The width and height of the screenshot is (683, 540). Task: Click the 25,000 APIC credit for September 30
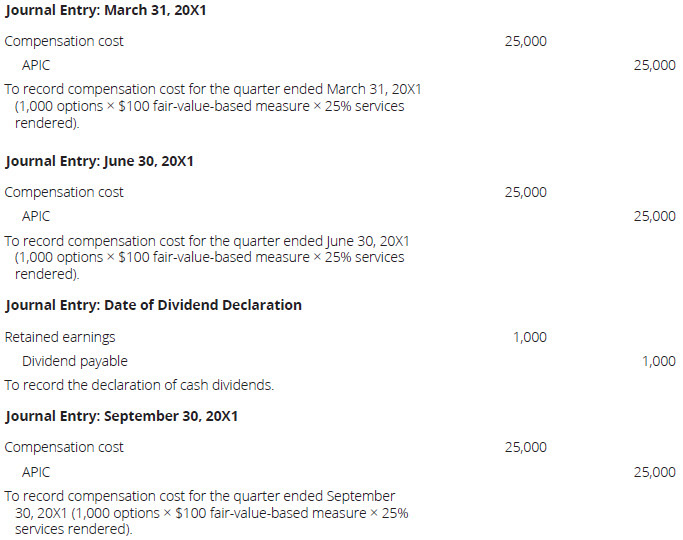(654, 472)
